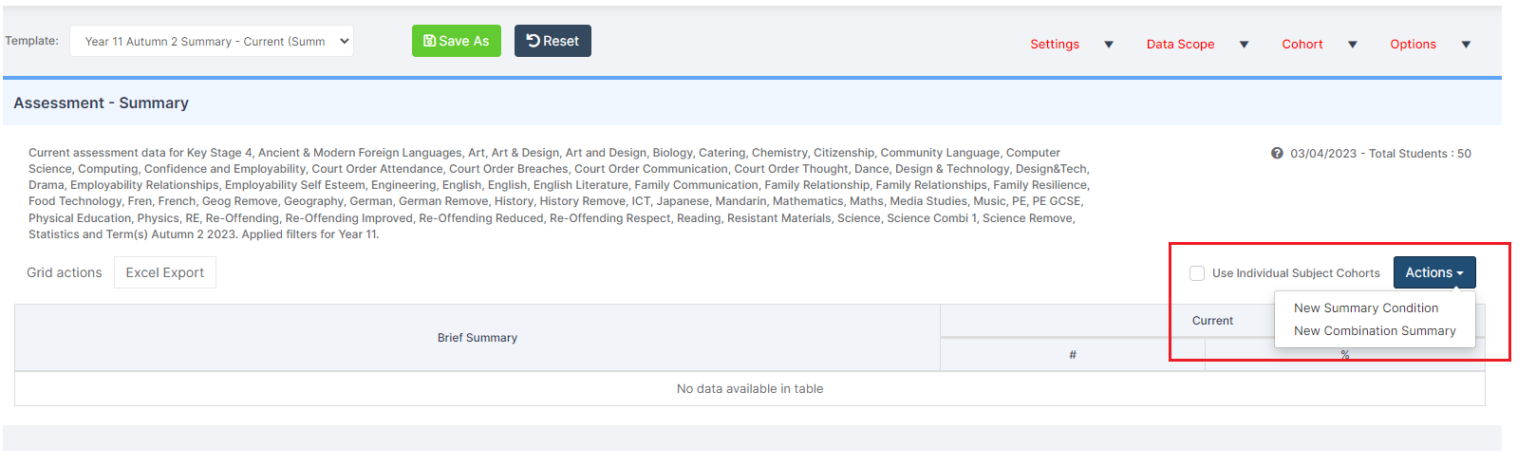1536x466 pixels.
Task: Click the Cohort section label
Action: click(1302, 44)
